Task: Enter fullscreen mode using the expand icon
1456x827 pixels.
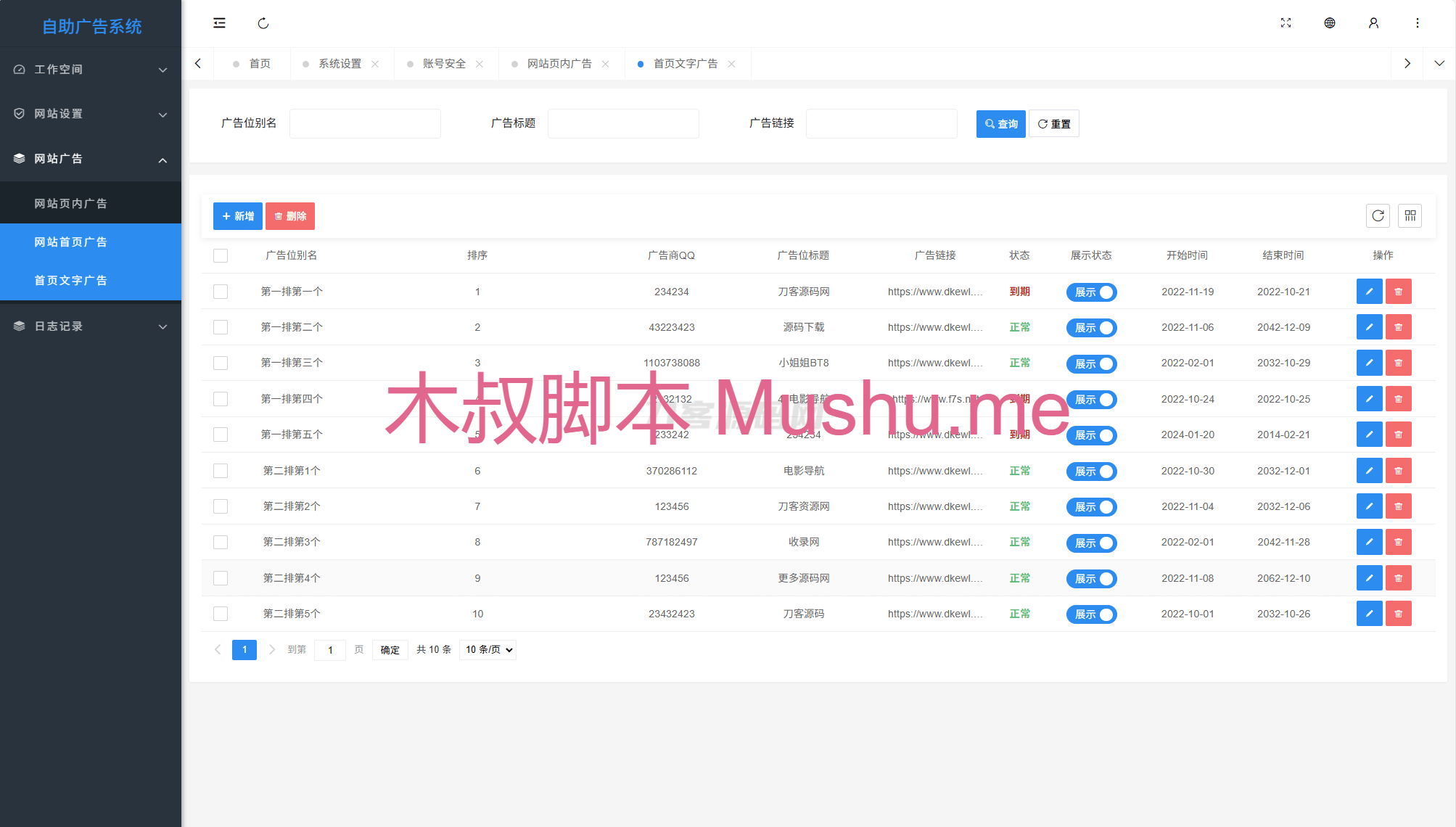Action: (x=1286, y=22)
